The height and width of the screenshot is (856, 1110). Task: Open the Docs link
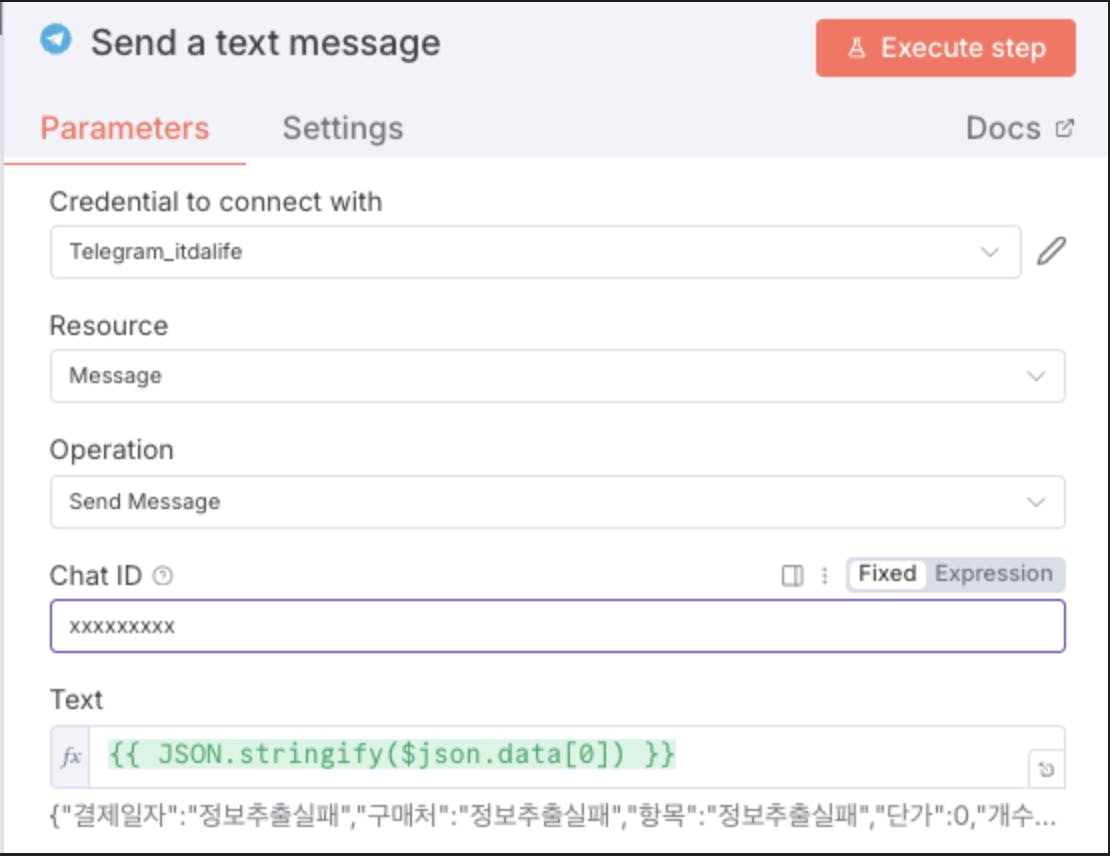tap(1003, 128)
